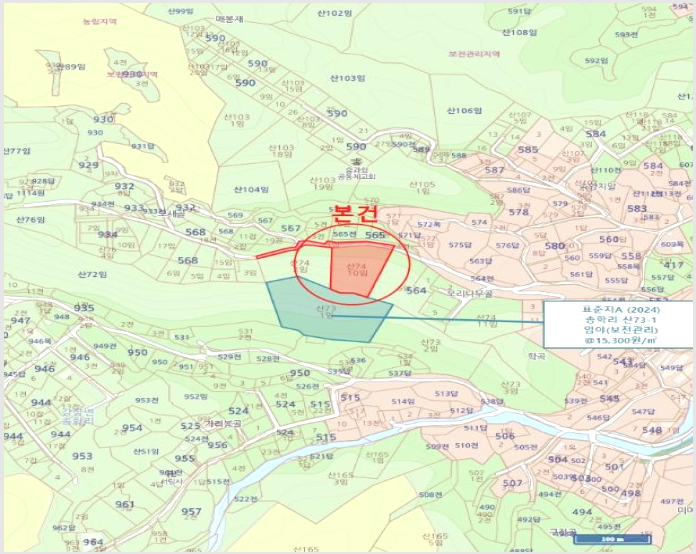The height and width of the screenshot is (554, 696).
Task: Click the 546답 parcel label
Action: pos(598,417)
